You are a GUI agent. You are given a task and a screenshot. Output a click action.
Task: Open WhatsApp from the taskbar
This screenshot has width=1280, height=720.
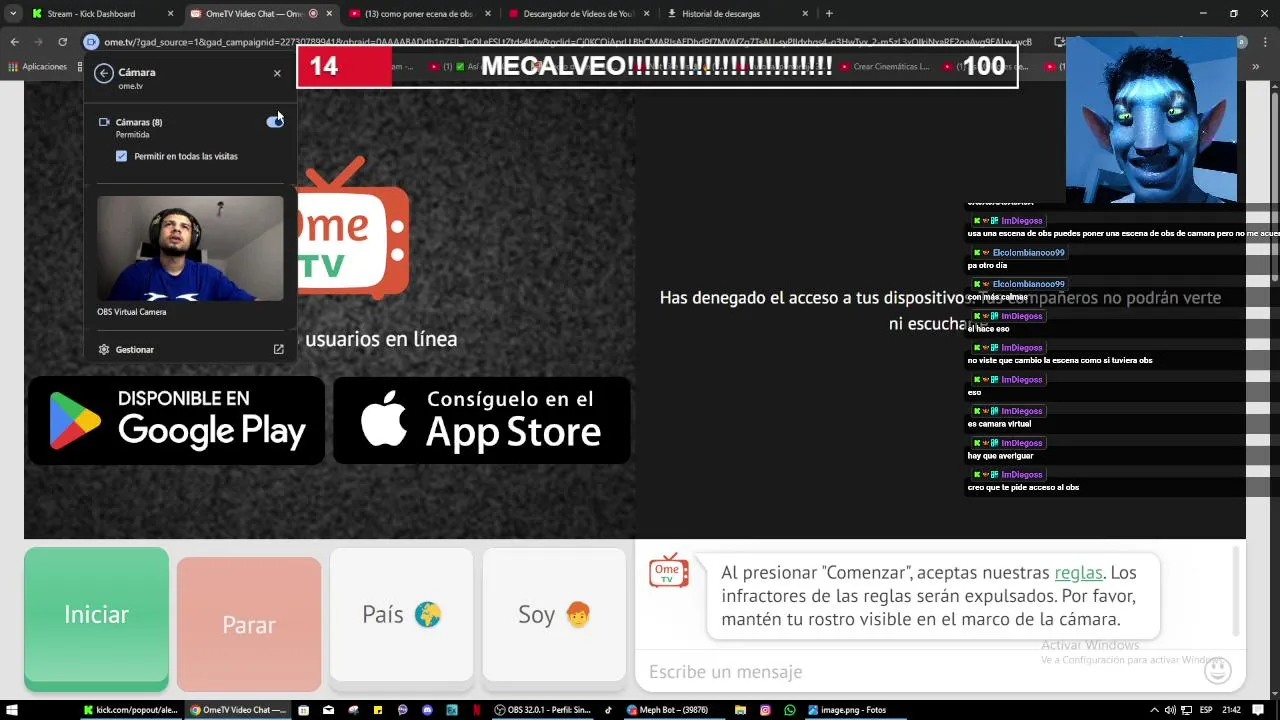click(x=790, y=710)
